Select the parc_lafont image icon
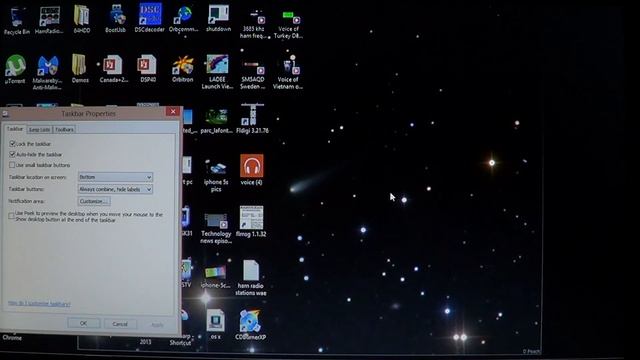Screen dimensions: 640x360 click(x=216, y=121)
